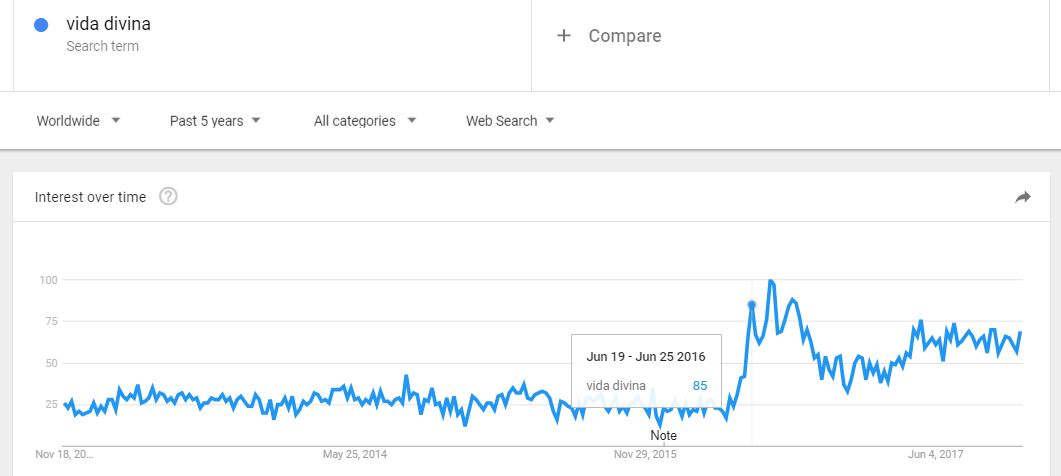Viewport: 1061px width, 476px height.
Task: Click the plus icon next to Compare
Action: (x=564, y=36)
